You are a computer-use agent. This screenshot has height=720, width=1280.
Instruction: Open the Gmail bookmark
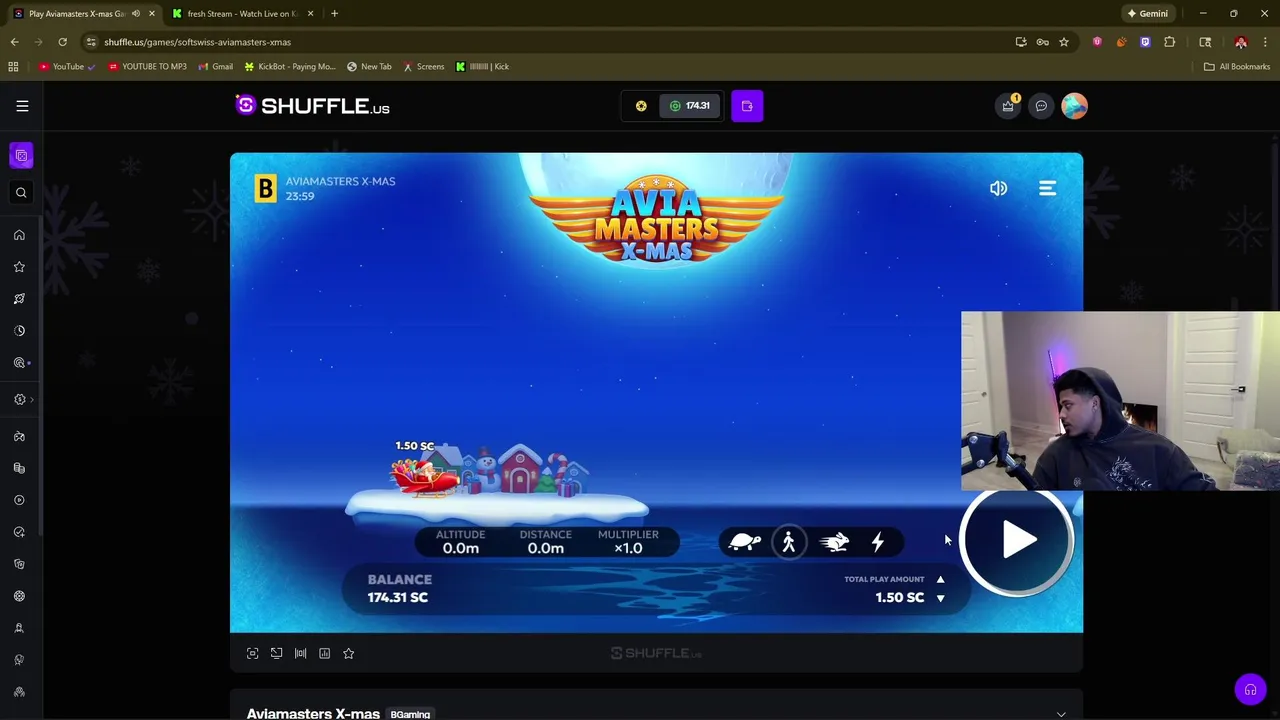point(215,66)
